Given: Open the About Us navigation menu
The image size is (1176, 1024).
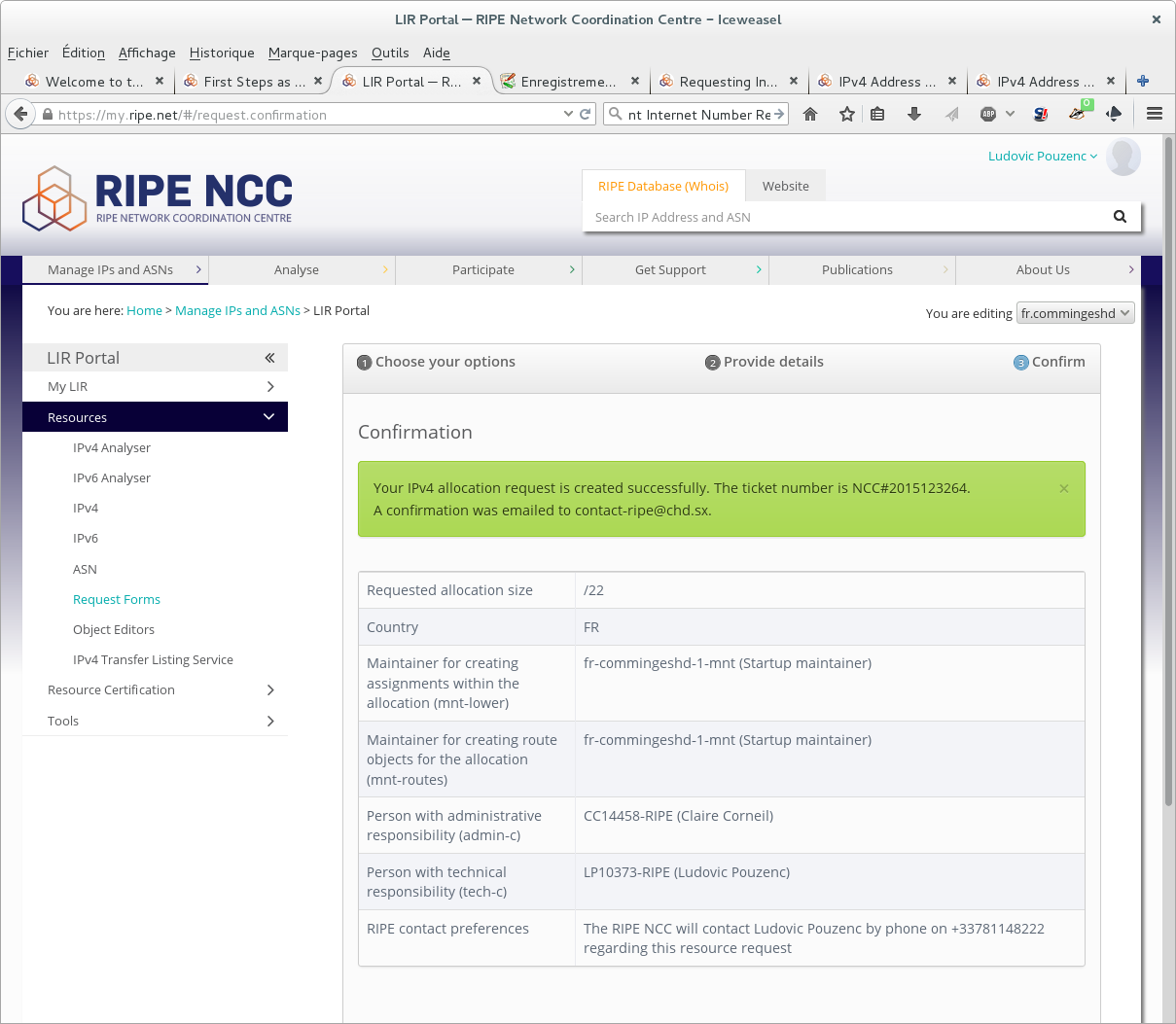Looking at the screenshot, I should coord(1049,269).
